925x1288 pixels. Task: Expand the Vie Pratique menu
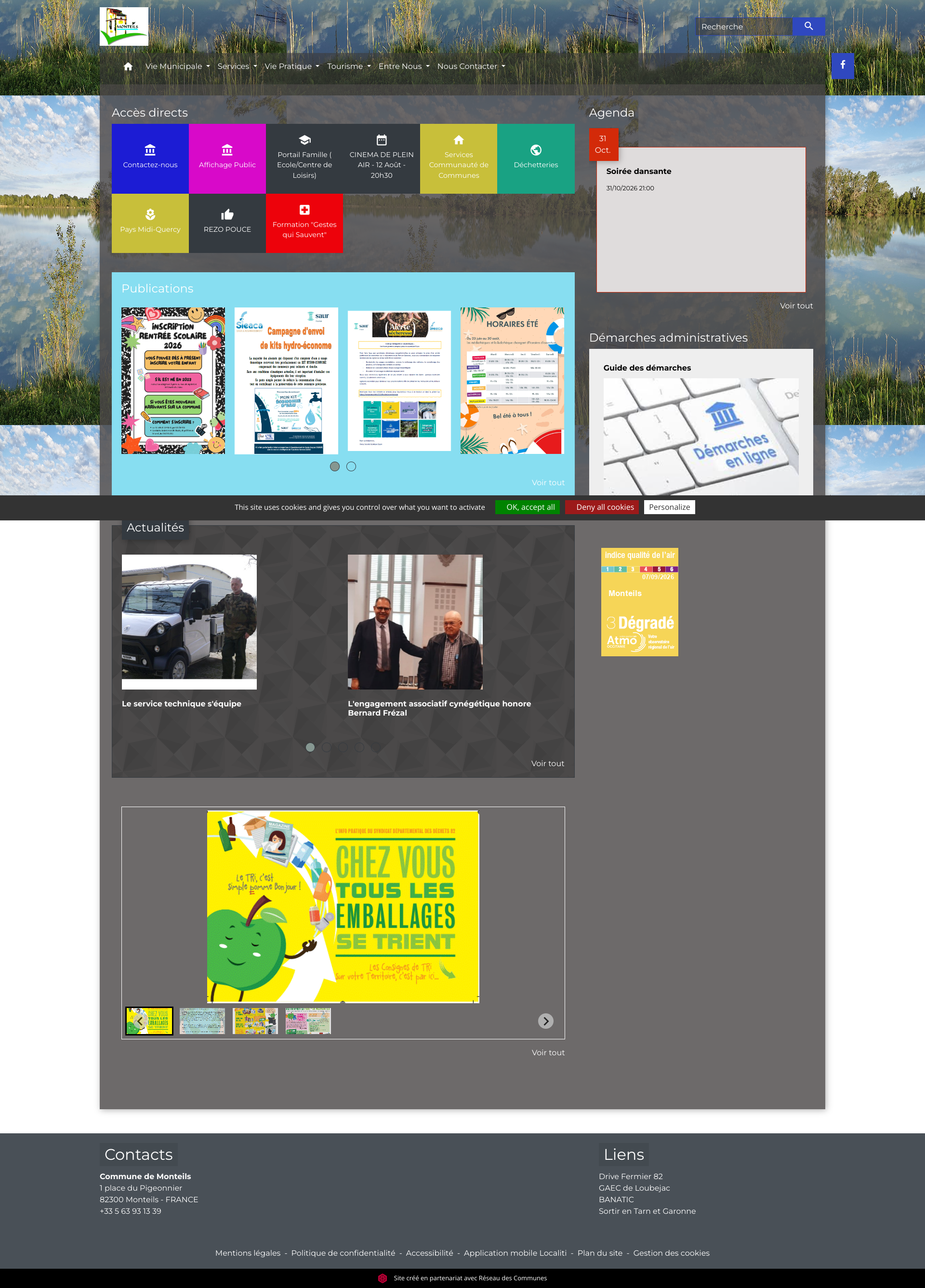click(x=292, y=66)
